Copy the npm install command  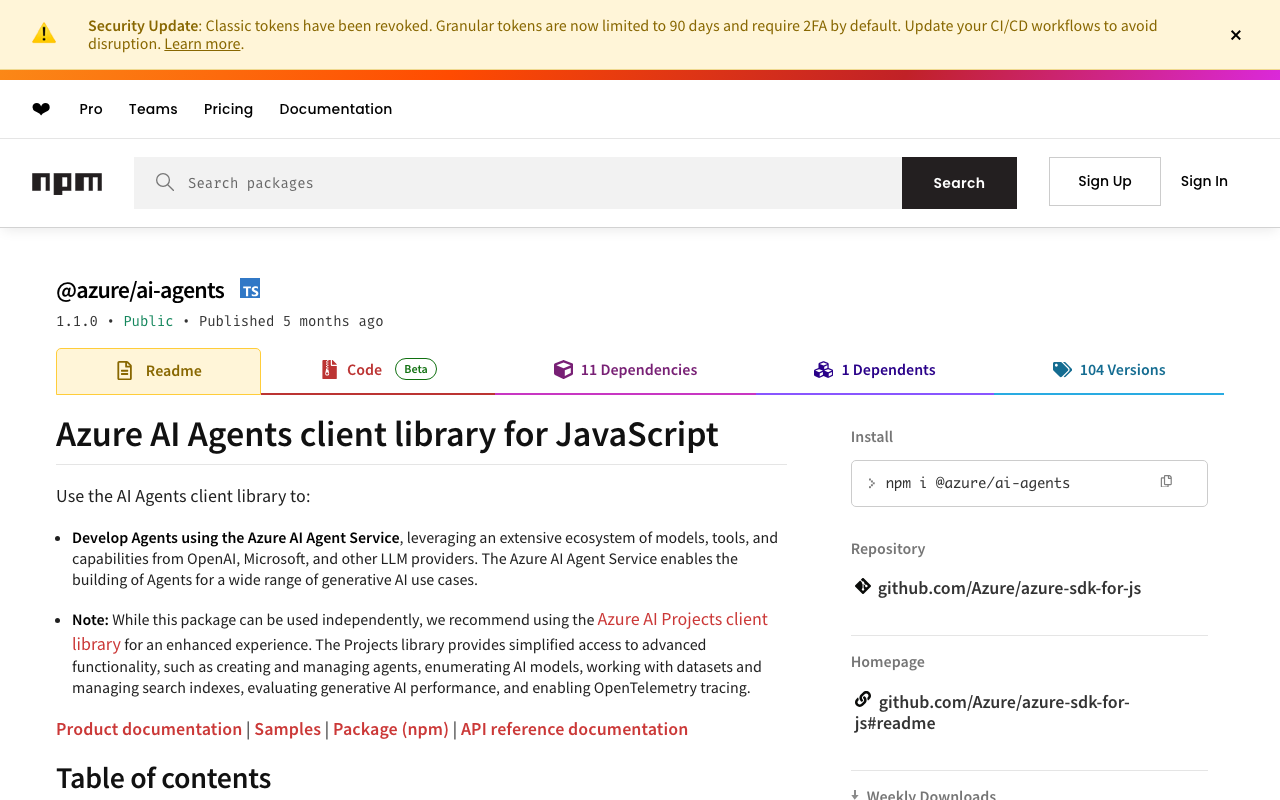point(1166,482)
